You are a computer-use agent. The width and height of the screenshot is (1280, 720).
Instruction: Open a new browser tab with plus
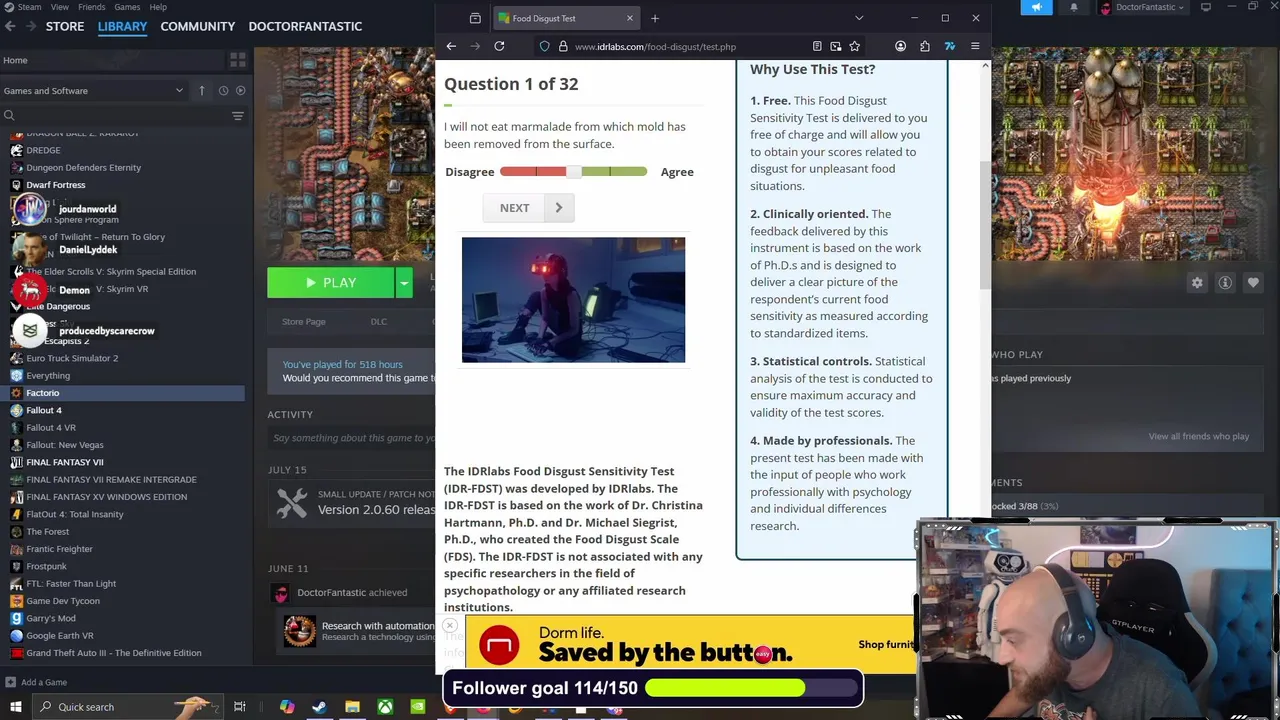655,18
